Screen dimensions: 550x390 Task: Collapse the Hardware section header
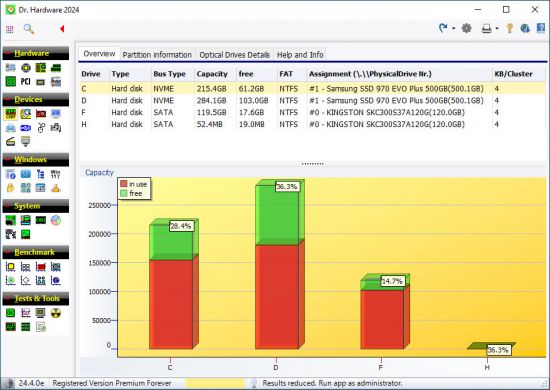pos(36,53)
